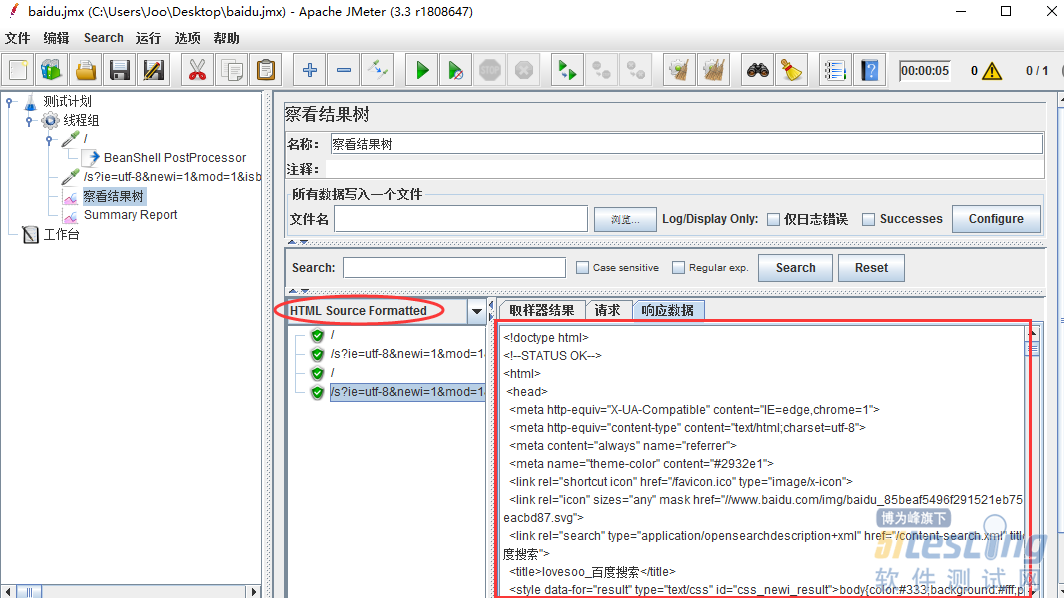The height and width of the screenshot is (598, 1064).
Task: Open Help with question mark icon
Action: (869, 70)
